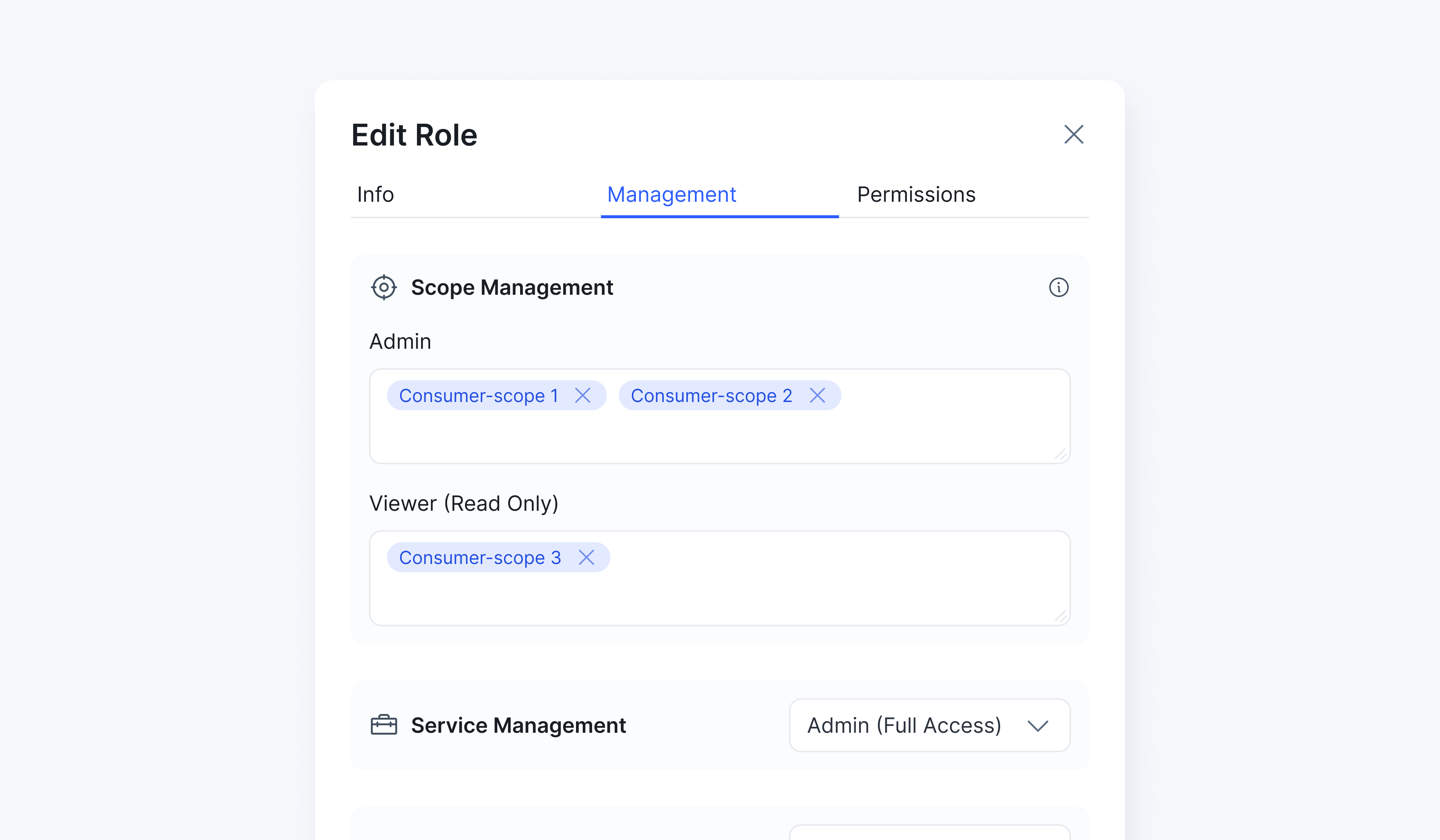Click resize handle of Viewer scopes box

[1060, 616]
